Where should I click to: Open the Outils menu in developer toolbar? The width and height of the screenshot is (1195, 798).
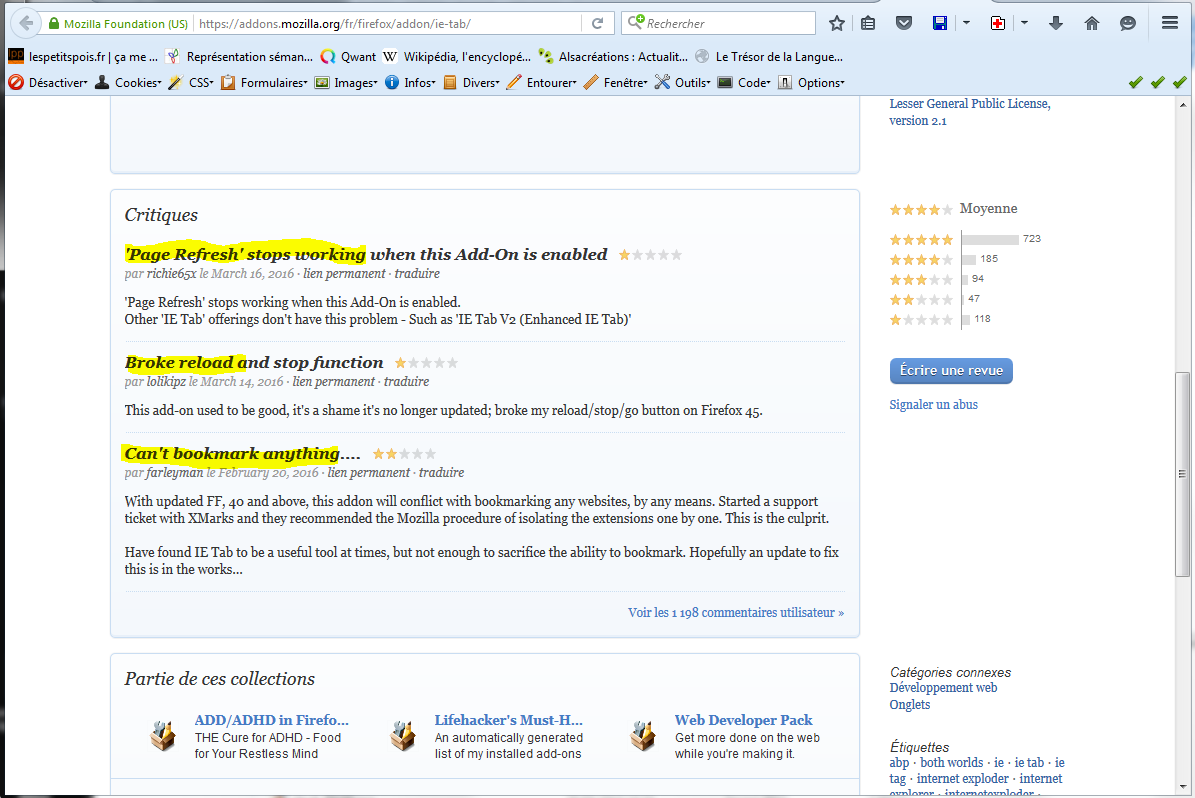point(682,83)
